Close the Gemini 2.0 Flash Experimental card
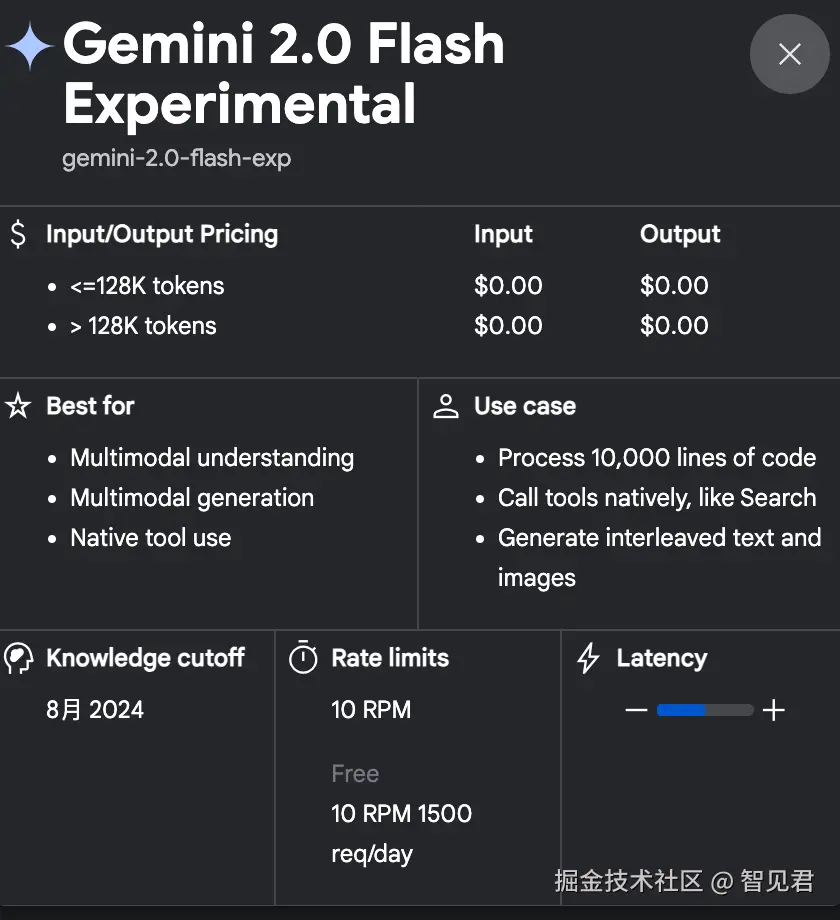 tap(790, 54)
